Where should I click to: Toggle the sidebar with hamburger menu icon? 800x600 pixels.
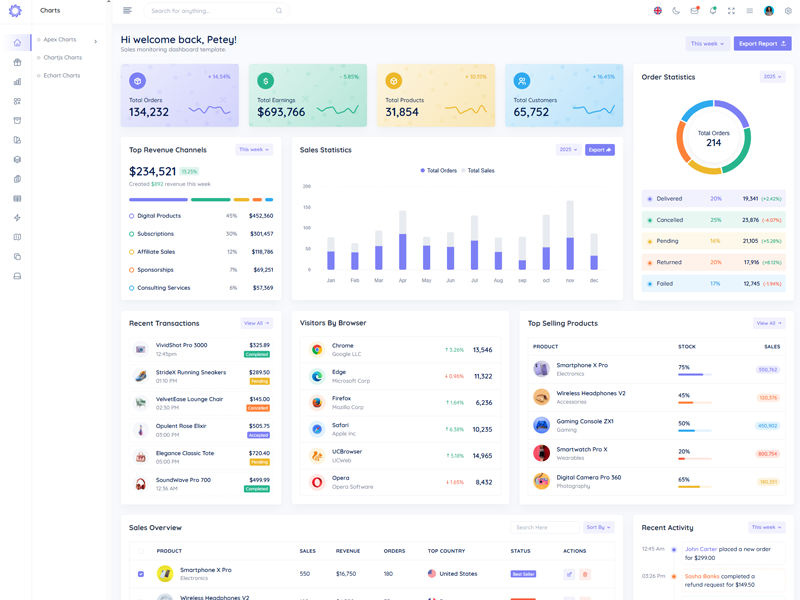(x=127, y=11)
